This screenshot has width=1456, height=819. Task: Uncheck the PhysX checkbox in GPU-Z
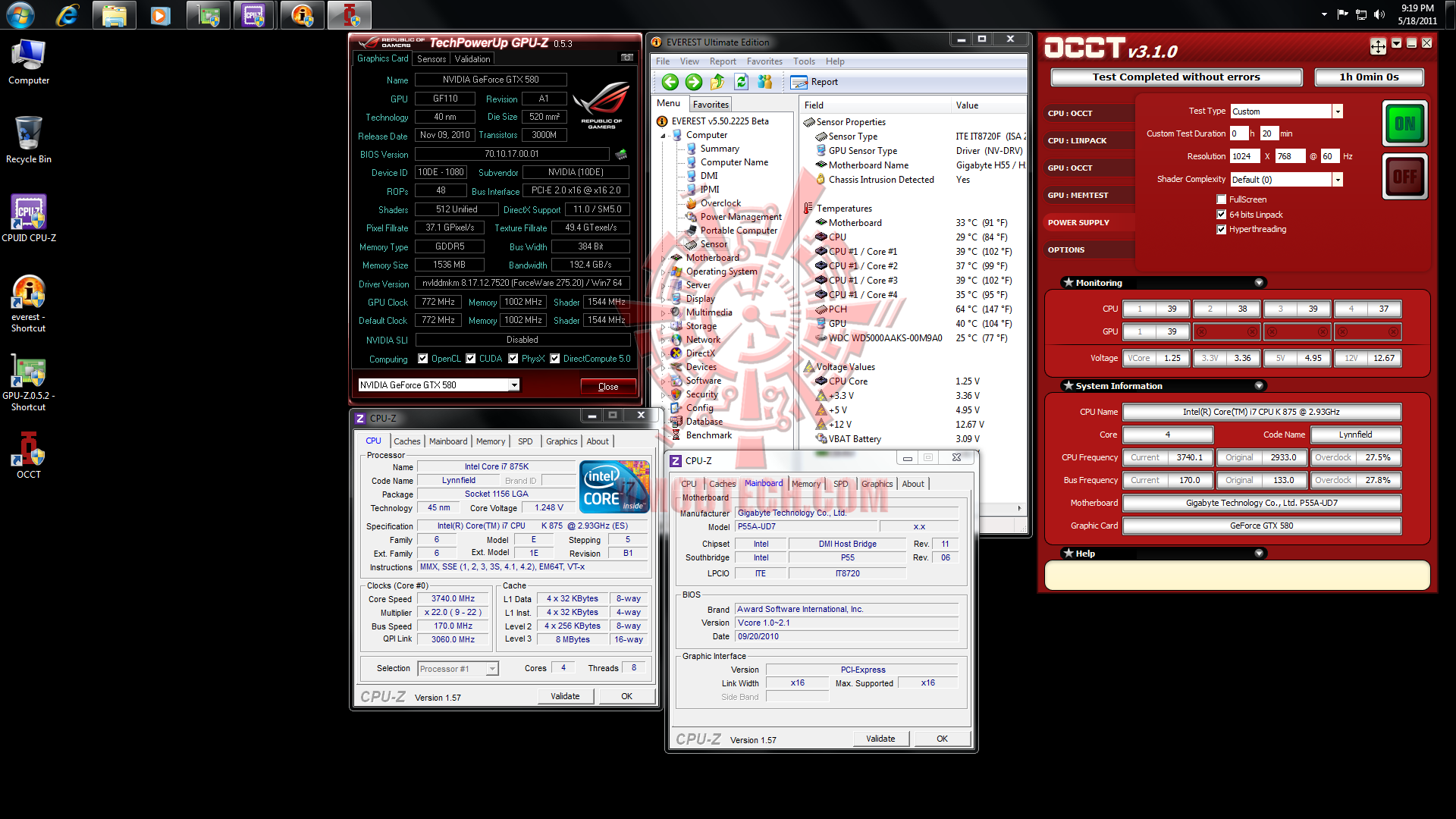point(513,359)
